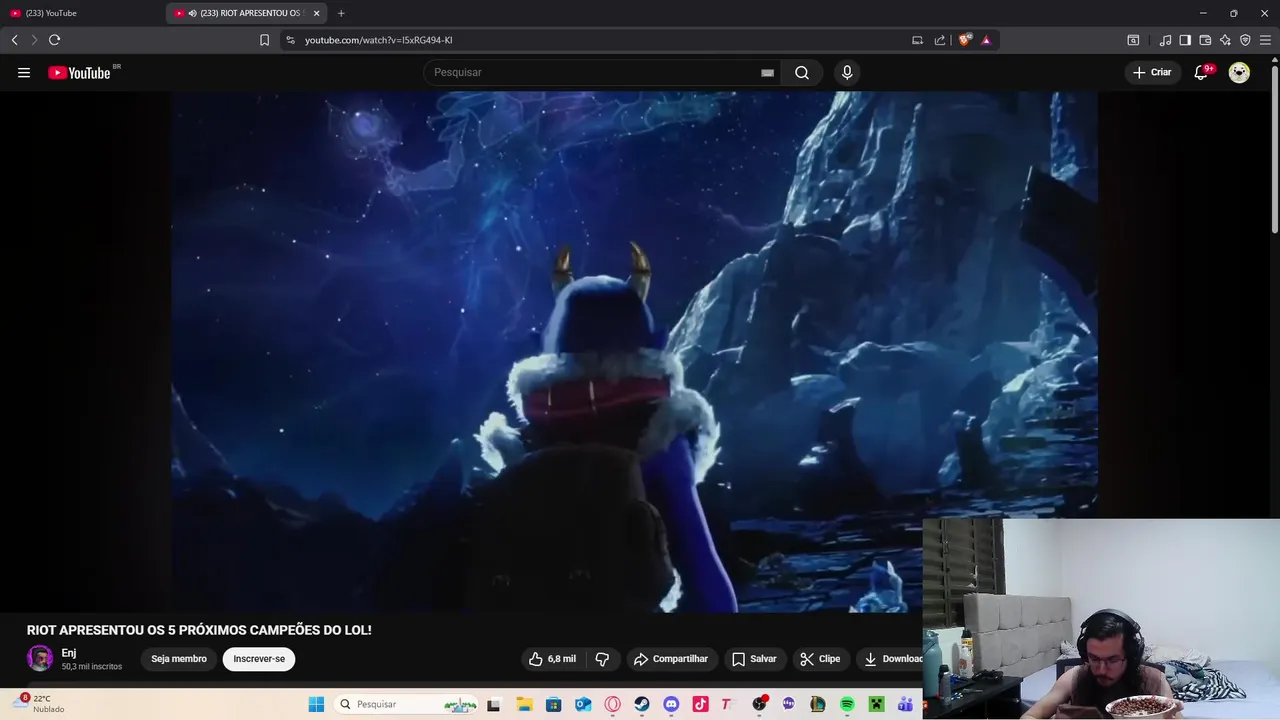
Task: Toggle the browser sidebar panel
Action: coord(1185,40)
